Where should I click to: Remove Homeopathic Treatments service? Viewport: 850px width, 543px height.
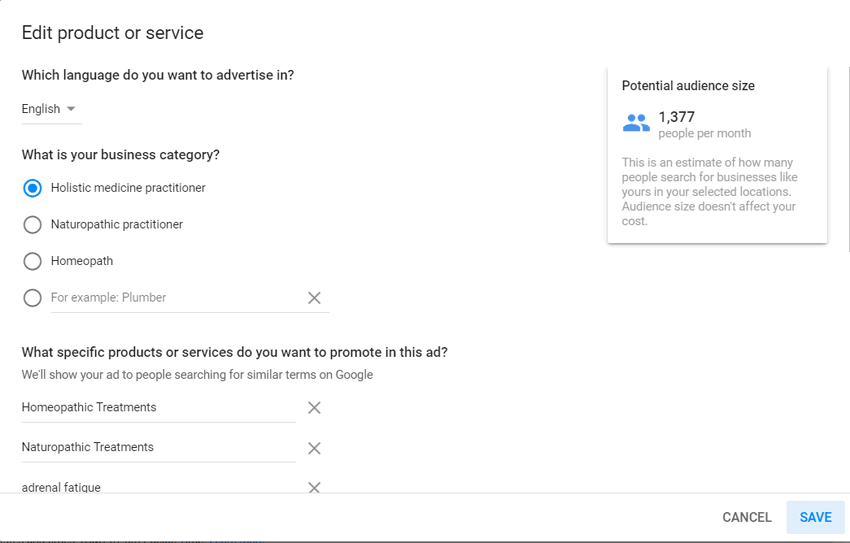[x=314, y=408]
